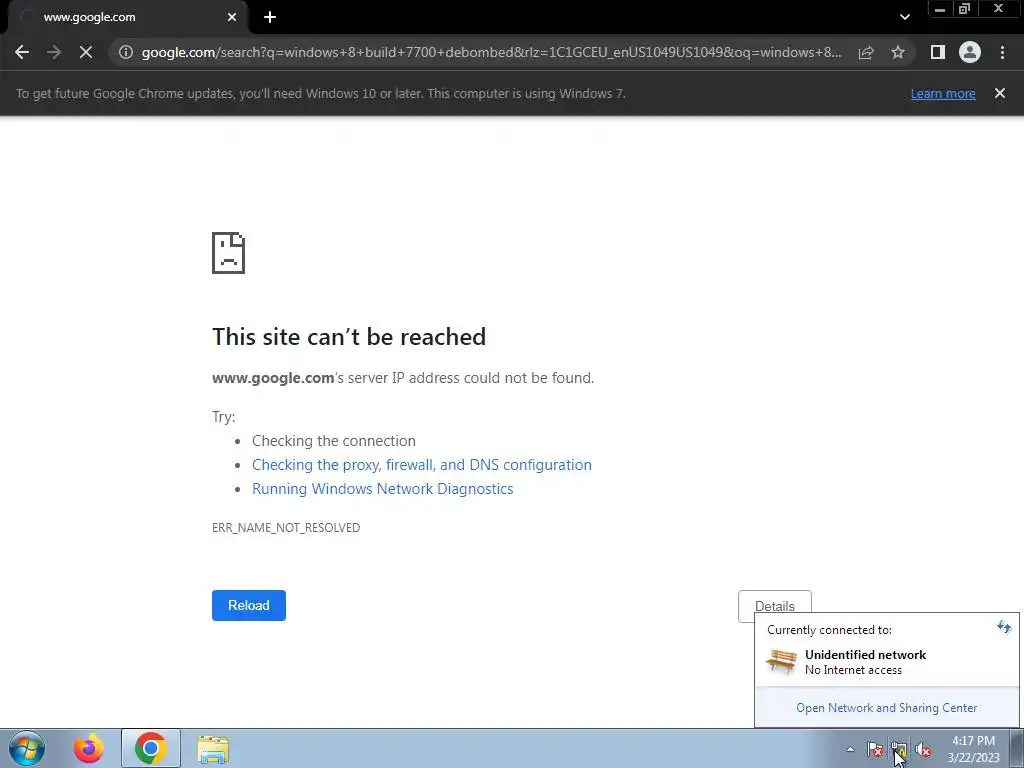Viewport: 1024px width, 768px height.
Task: Click the Chrome taskbar button
Action: [x=151, y=748]
